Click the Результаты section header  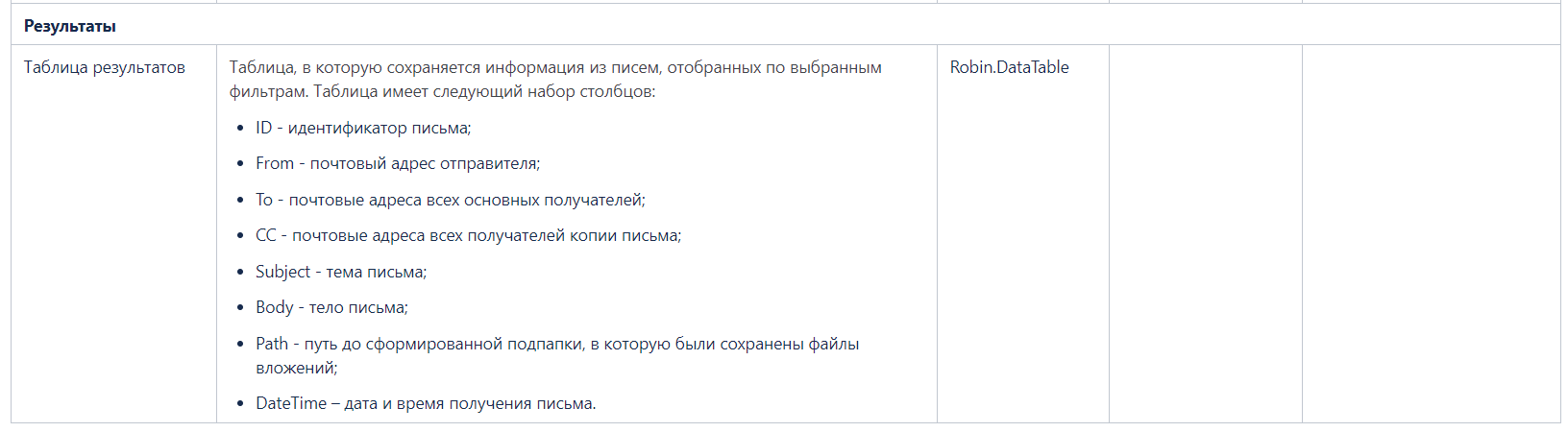pos(70,26)
